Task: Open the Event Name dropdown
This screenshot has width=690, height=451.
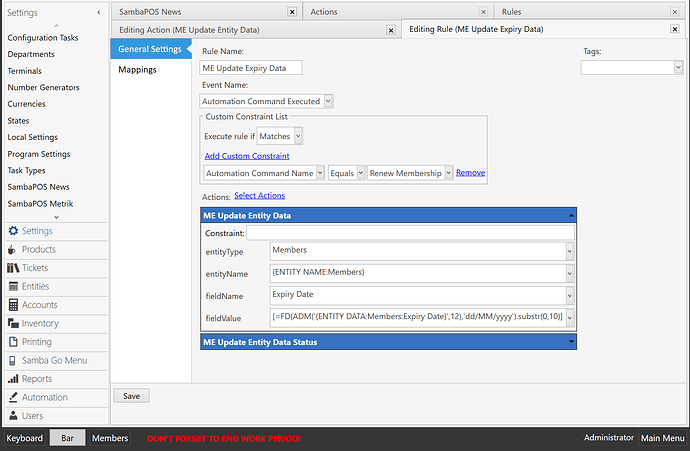Action: 328,101
